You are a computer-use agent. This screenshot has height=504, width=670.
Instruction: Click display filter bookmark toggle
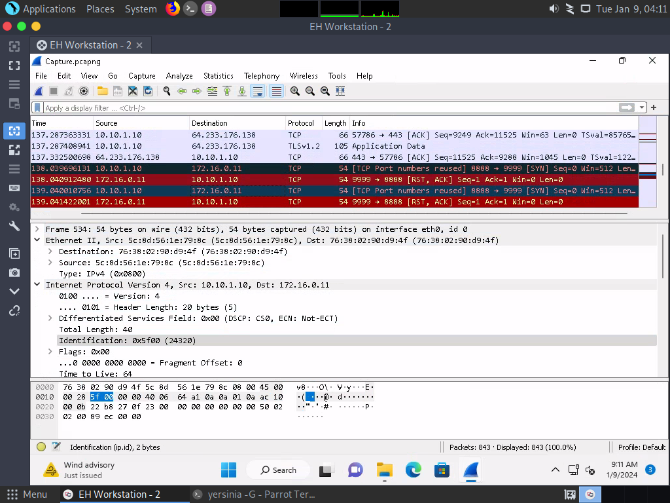[x=39, y=107]
